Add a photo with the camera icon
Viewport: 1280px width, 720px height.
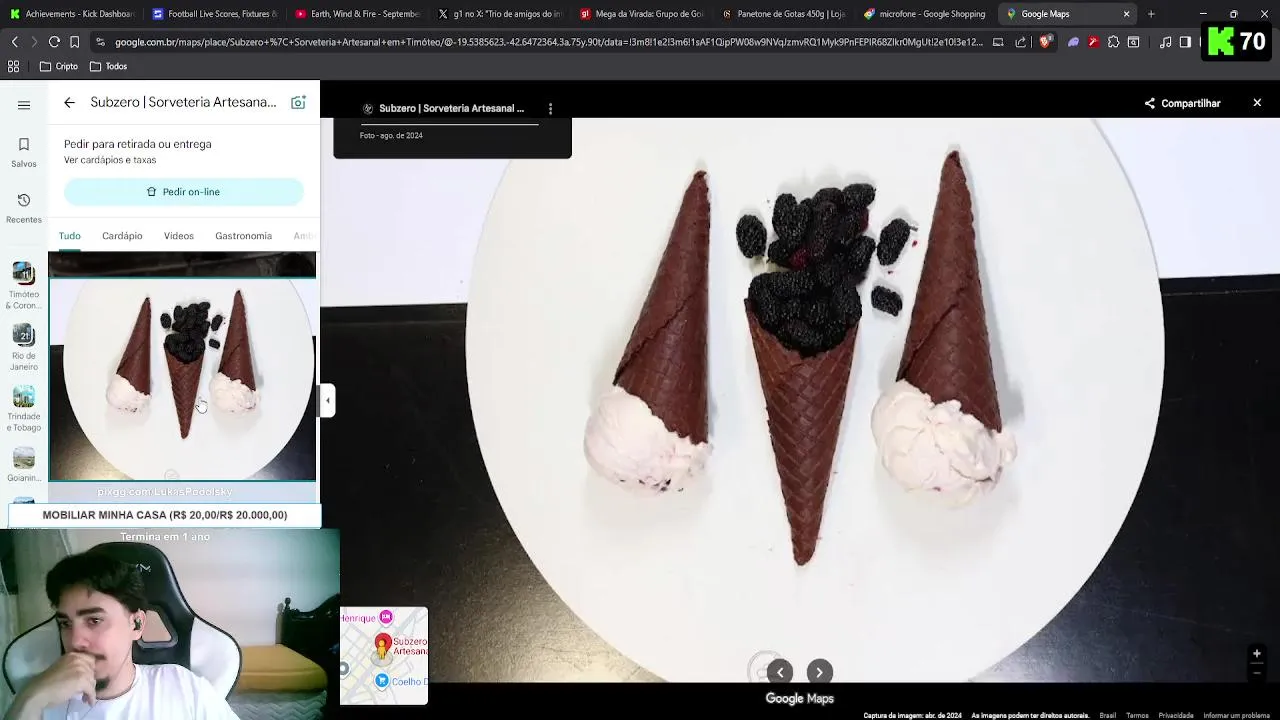[x=298, y=102]
